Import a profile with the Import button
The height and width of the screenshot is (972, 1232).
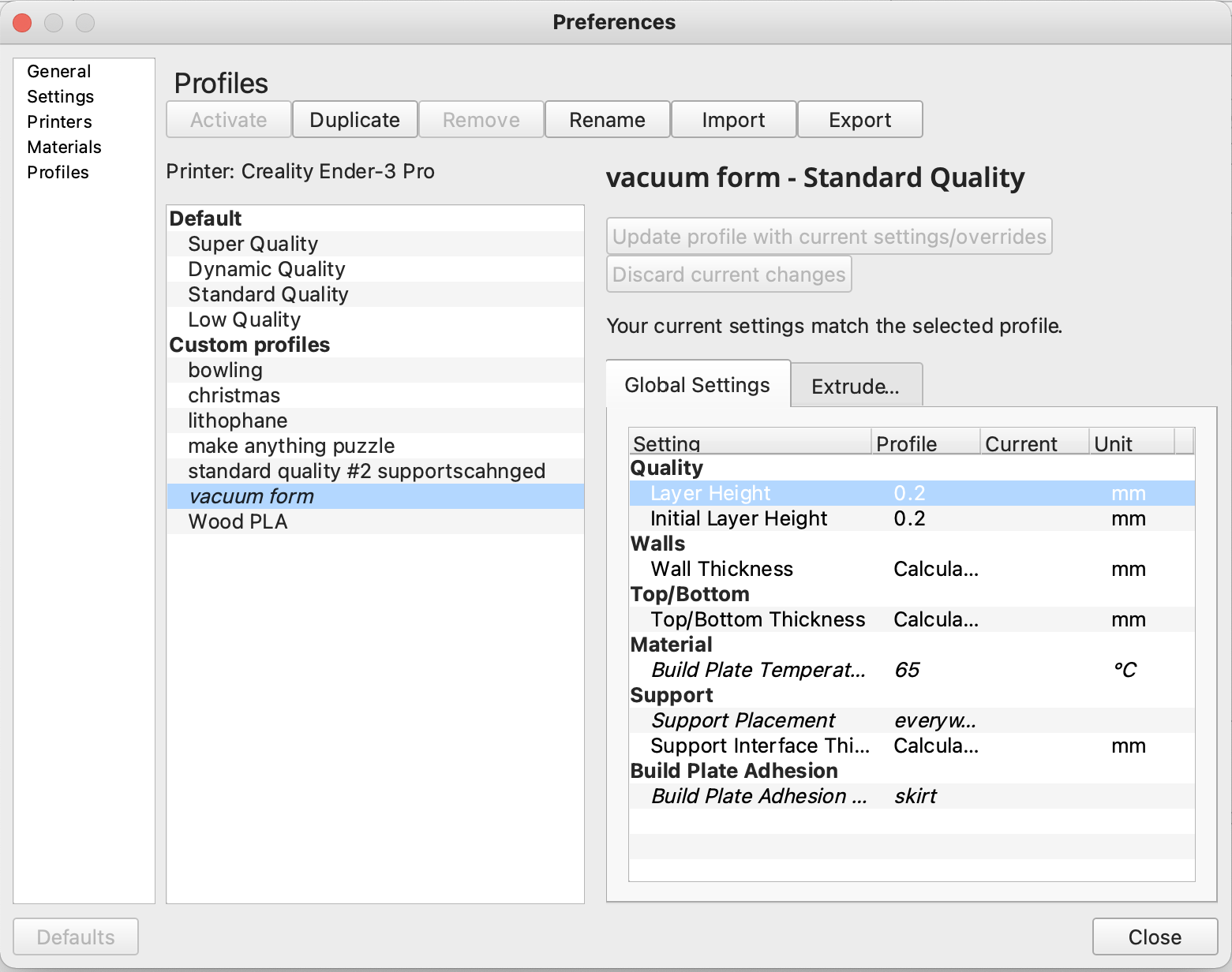734,119
